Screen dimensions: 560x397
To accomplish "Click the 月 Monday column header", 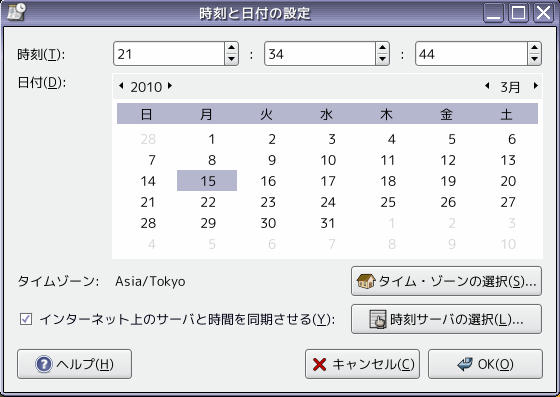I will point(206,114).
